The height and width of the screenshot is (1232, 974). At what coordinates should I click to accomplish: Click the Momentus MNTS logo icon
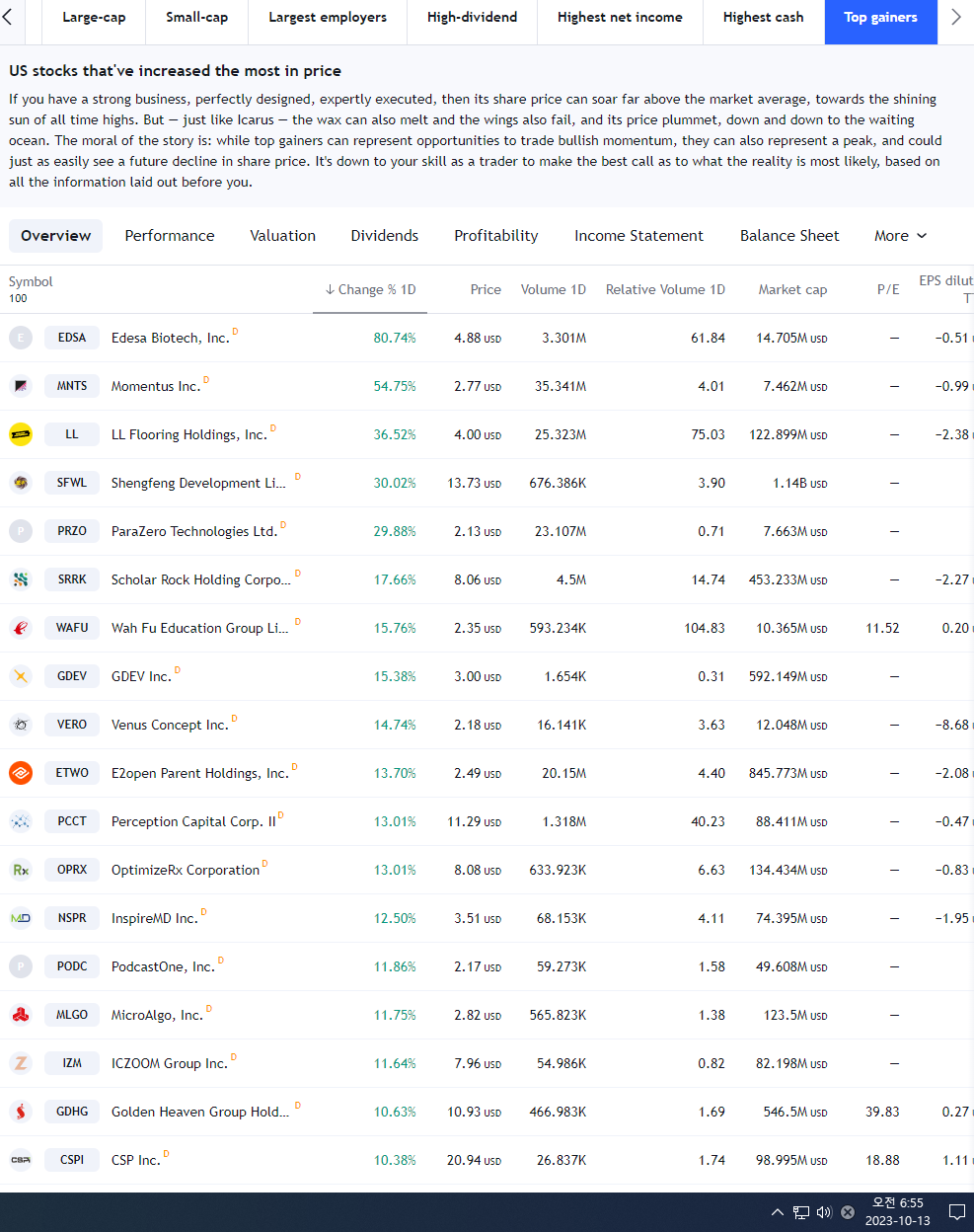pos(21,386)
